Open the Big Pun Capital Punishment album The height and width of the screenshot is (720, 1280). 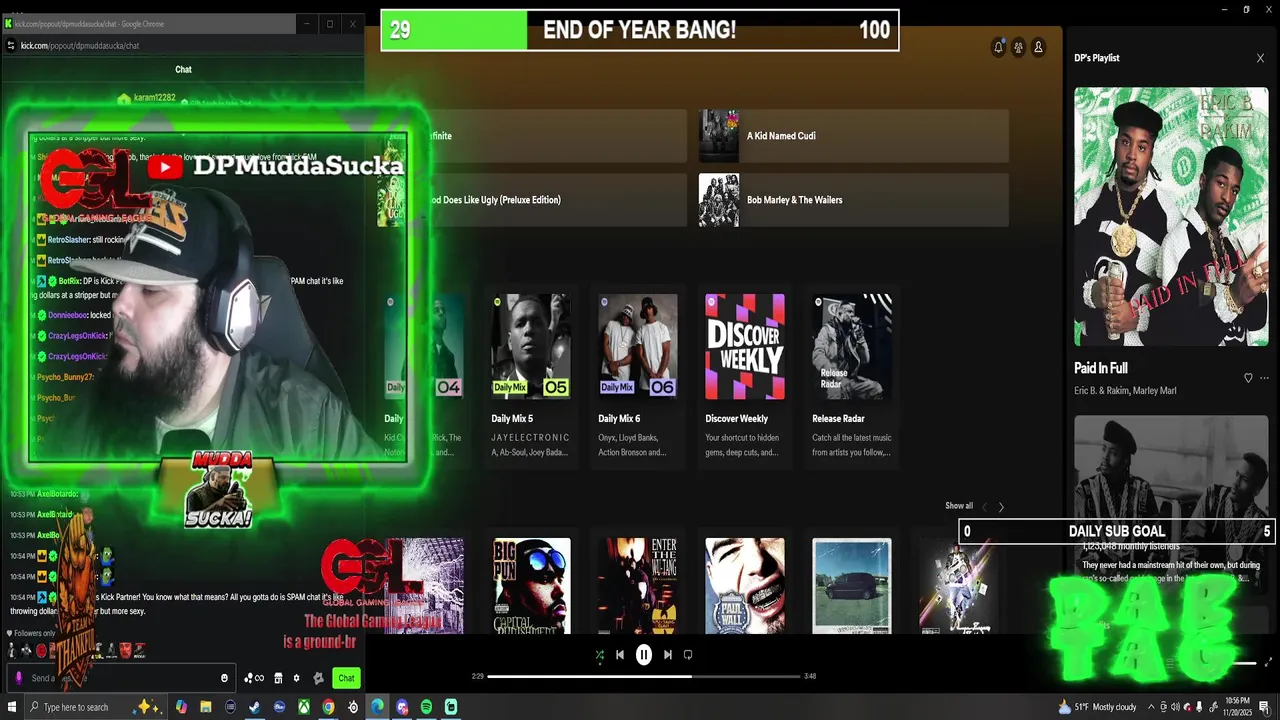pyautogui.click(x=531, y=586)
